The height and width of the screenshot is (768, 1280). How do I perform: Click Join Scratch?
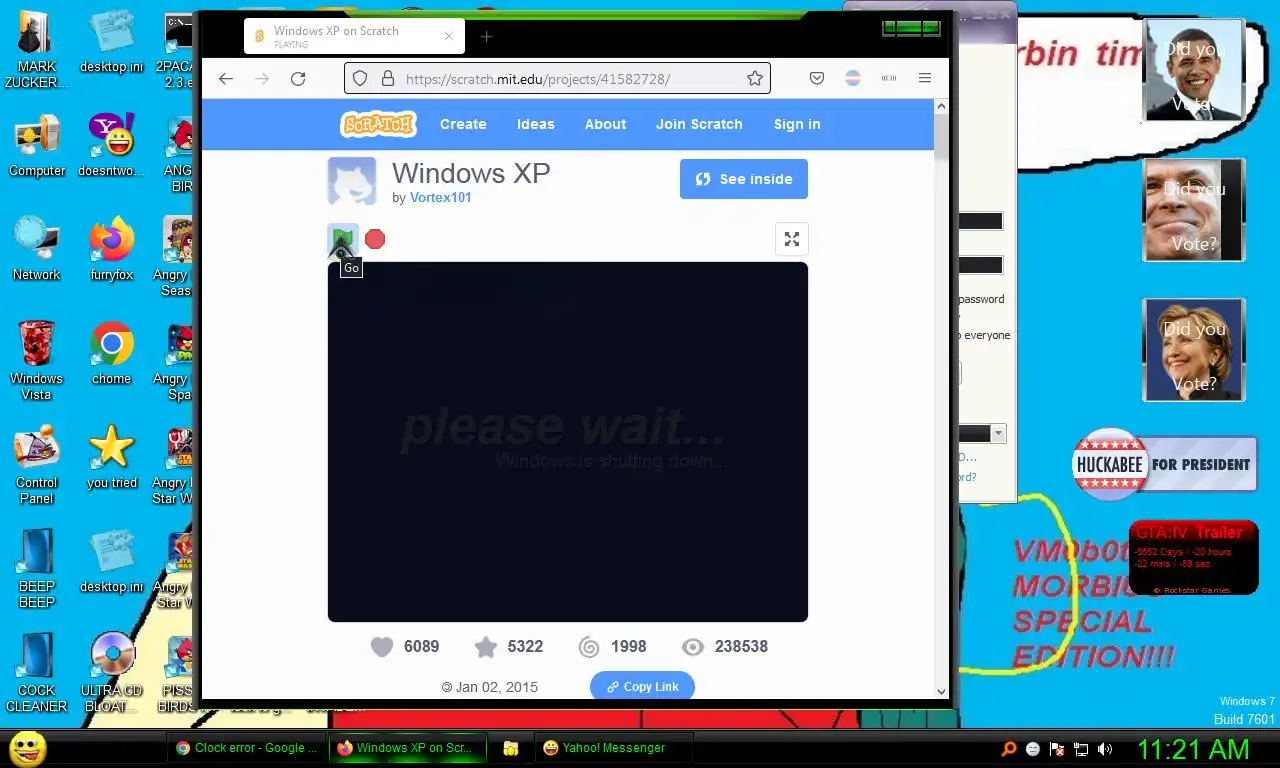click(x=699, y=124)
